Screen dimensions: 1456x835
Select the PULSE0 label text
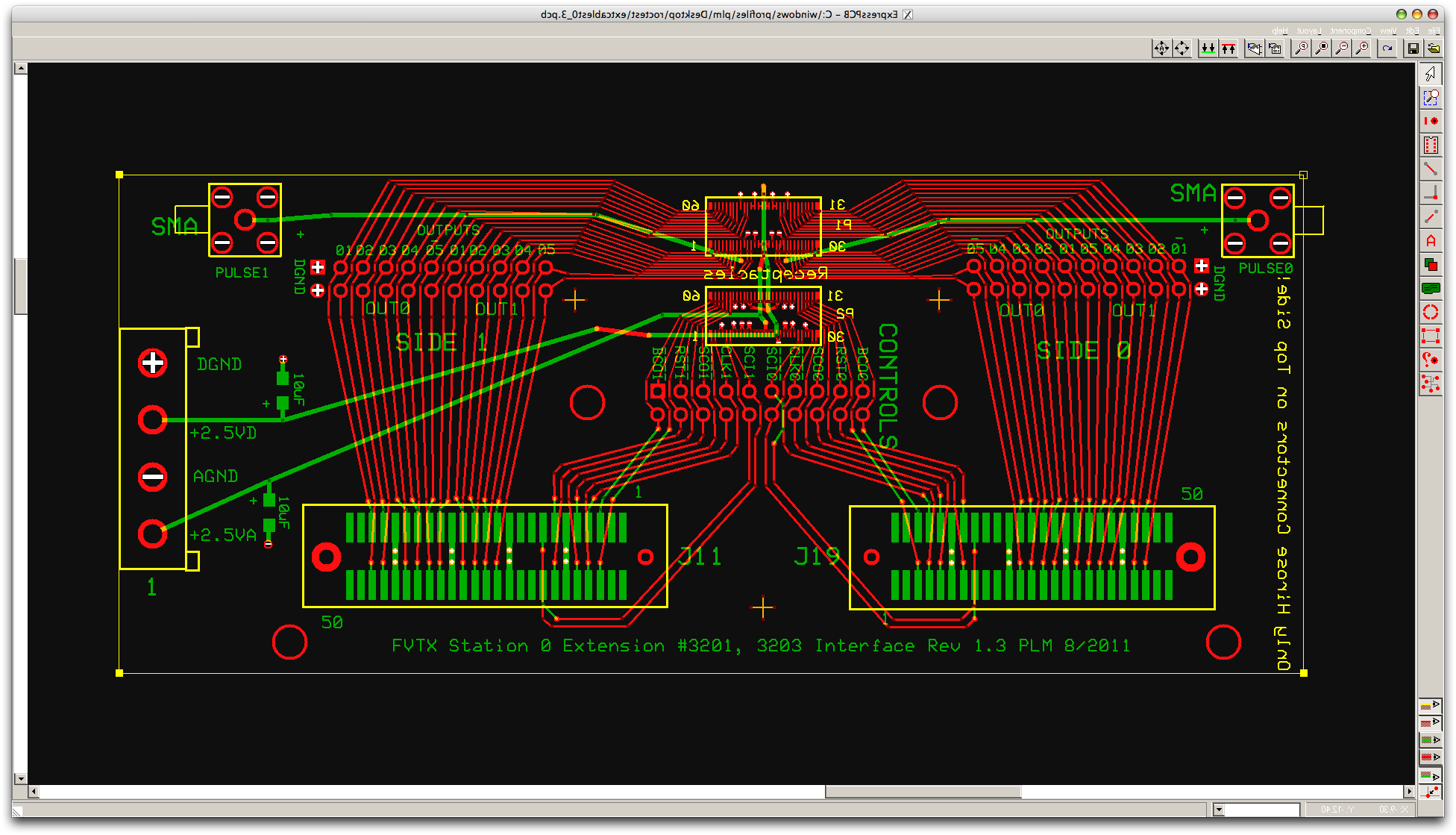coord(1266,268)
